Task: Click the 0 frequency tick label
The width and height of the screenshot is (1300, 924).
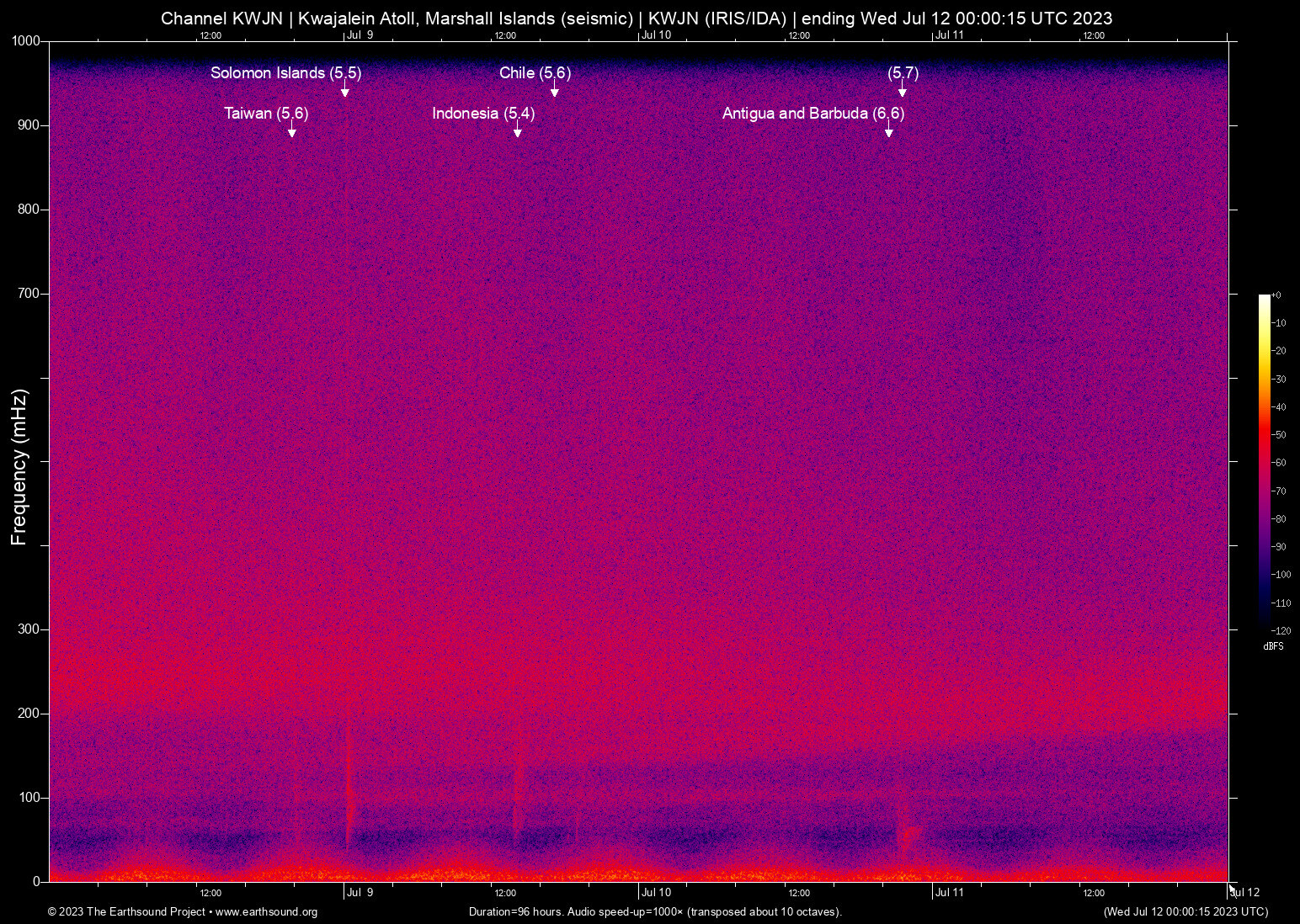Action: 36,882
